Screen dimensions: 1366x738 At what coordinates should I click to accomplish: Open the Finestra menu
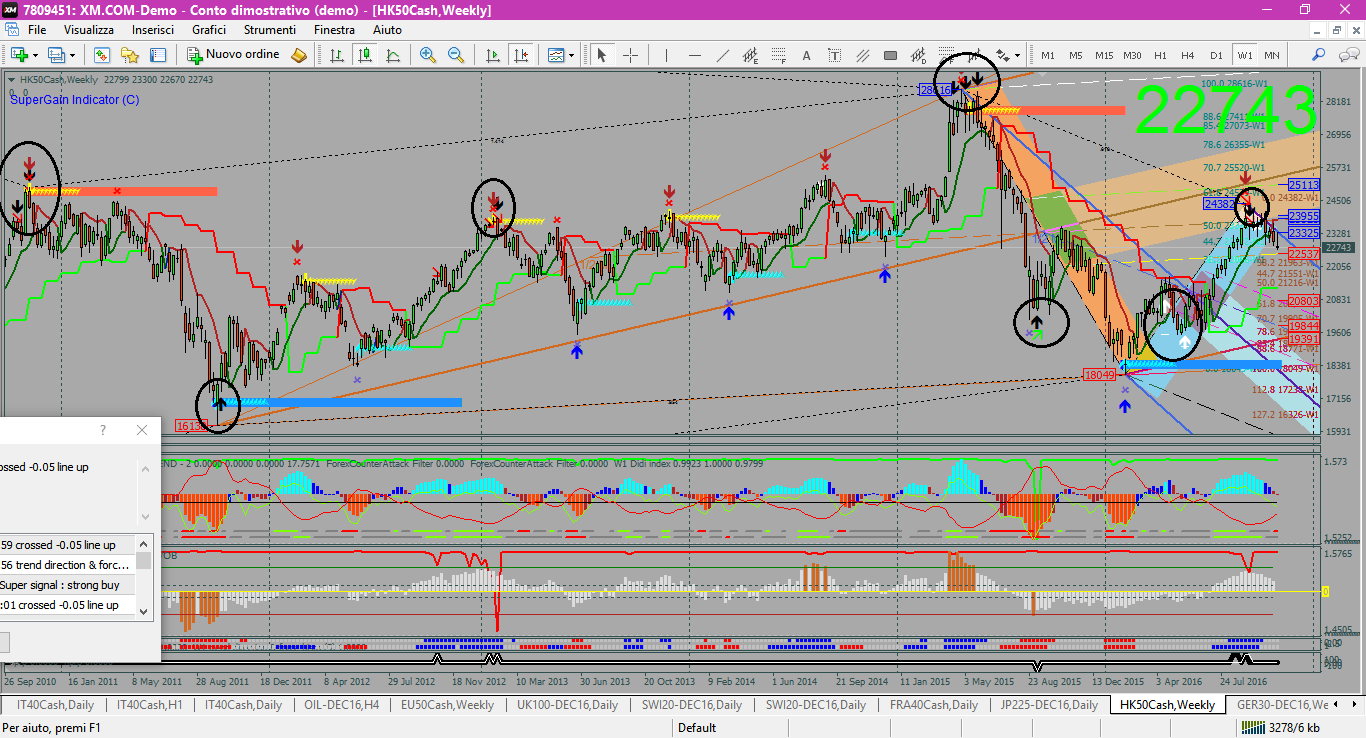pos(334,30)
